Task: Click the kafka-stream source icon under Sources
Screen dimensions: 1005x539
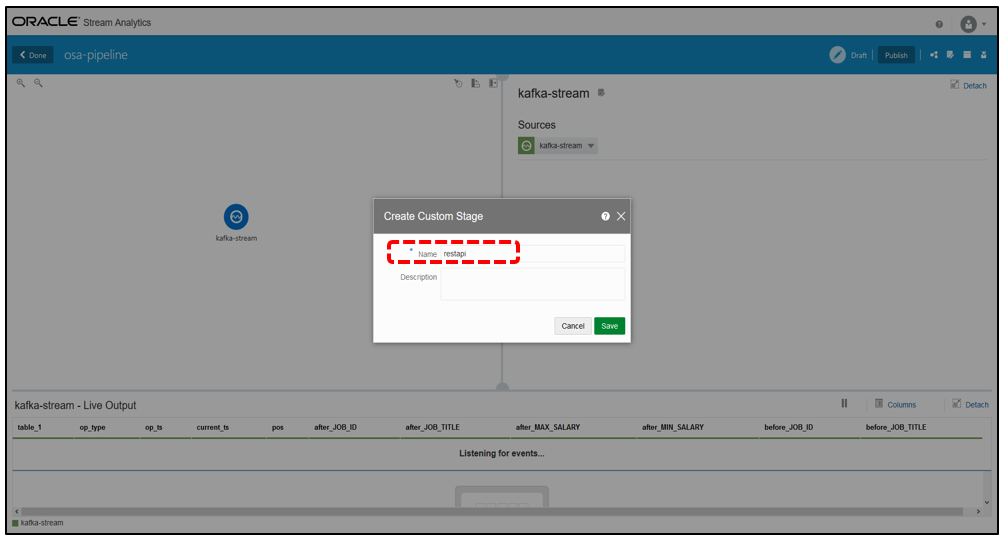Action: click(526, 145)
